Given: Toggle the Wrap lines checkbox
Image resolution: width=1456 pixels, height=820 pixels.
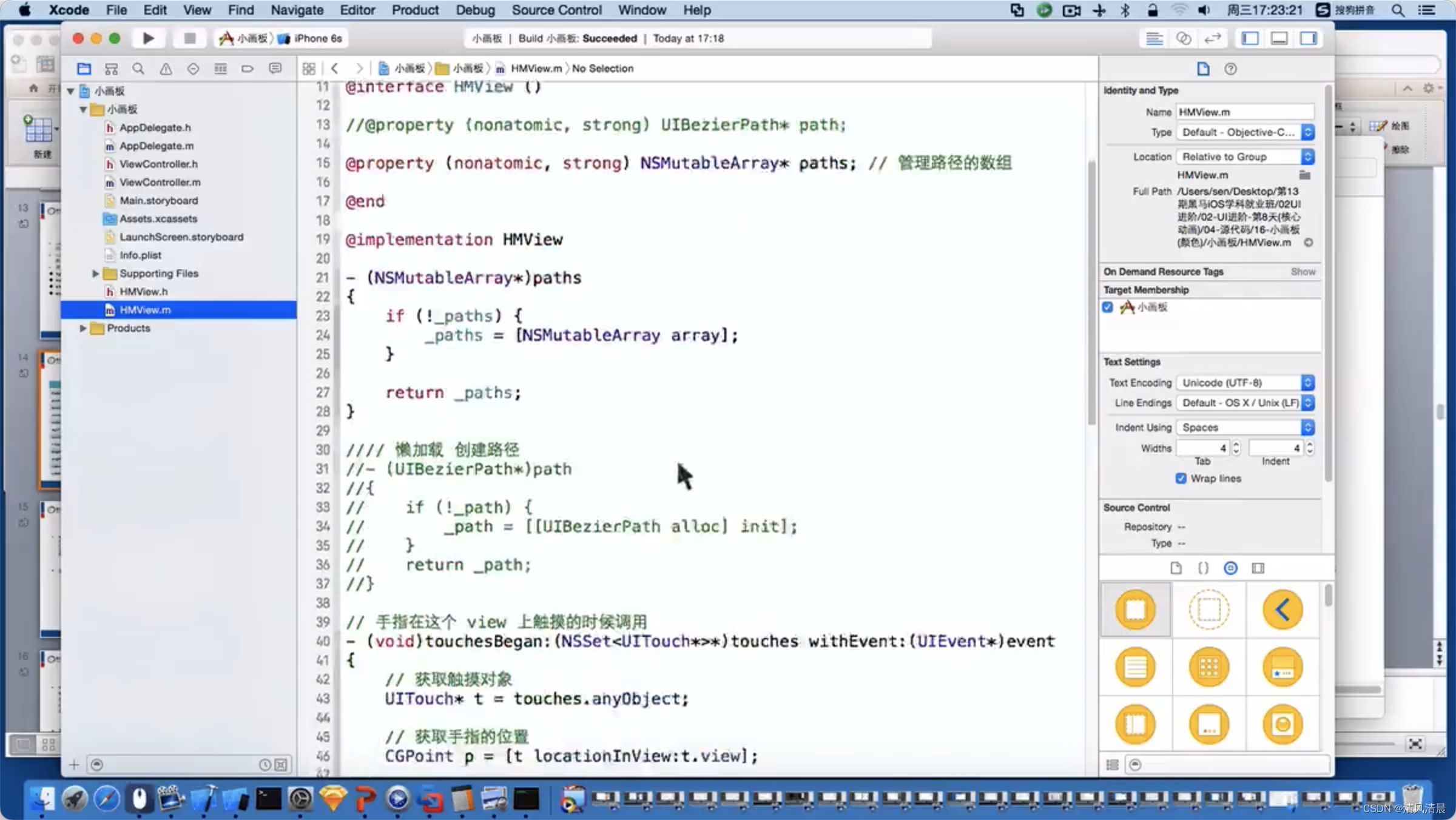Looking at the screenshot, I should pos(1181,478).
